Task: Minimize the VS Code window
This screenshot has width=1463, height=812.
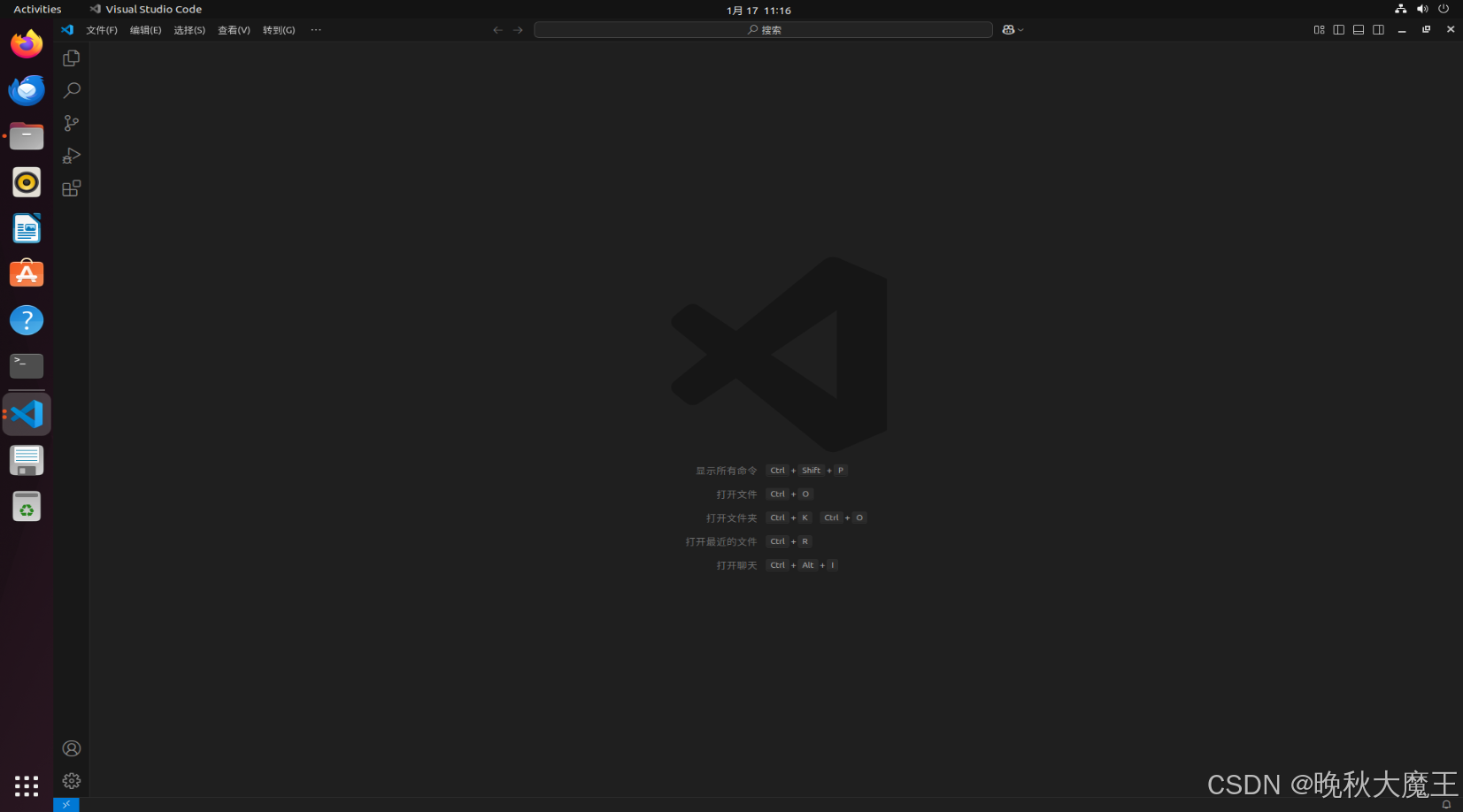Action: (x=1402, y=30)
